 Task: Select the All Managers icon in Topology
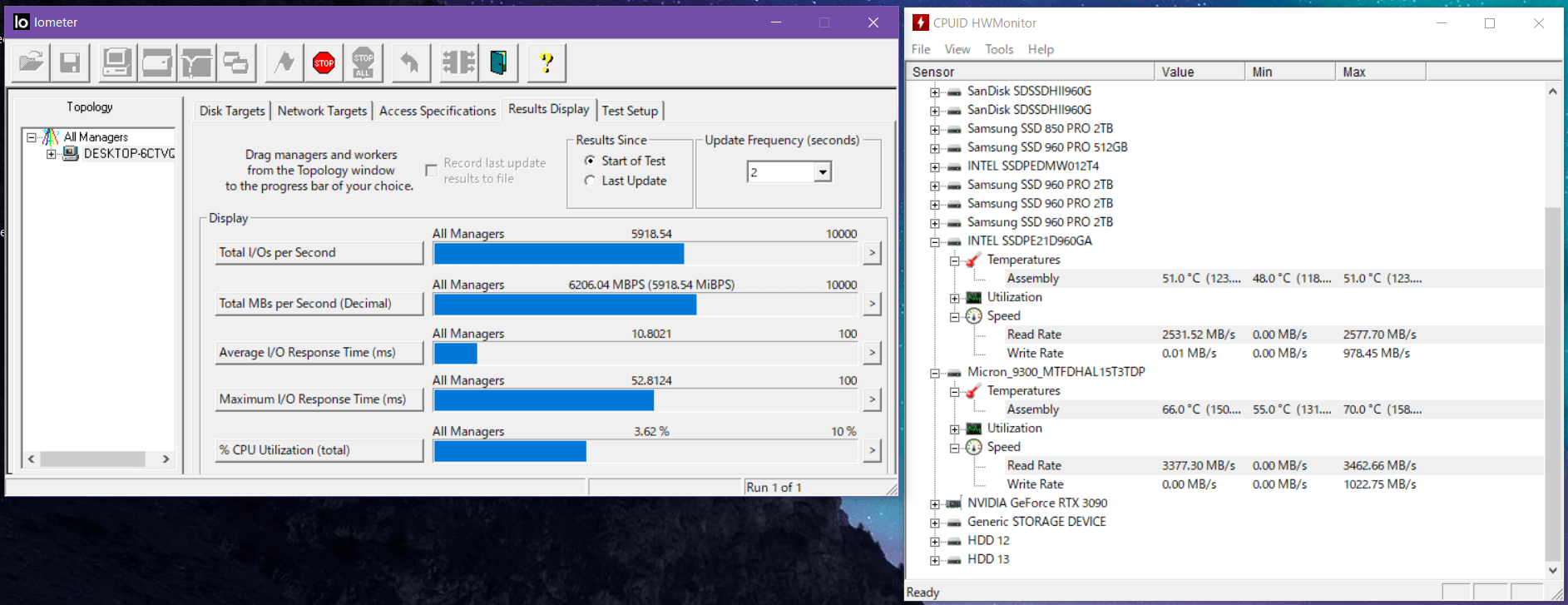pos(51,136)
